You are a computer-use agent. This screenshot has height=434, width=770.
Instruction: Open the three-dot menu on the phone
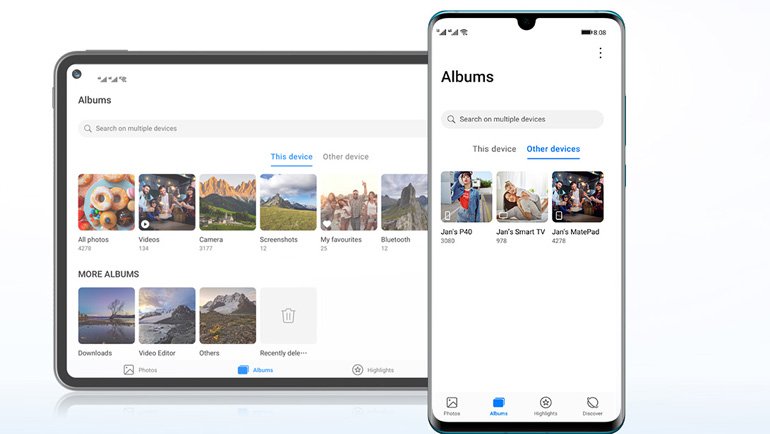point(600,53)
